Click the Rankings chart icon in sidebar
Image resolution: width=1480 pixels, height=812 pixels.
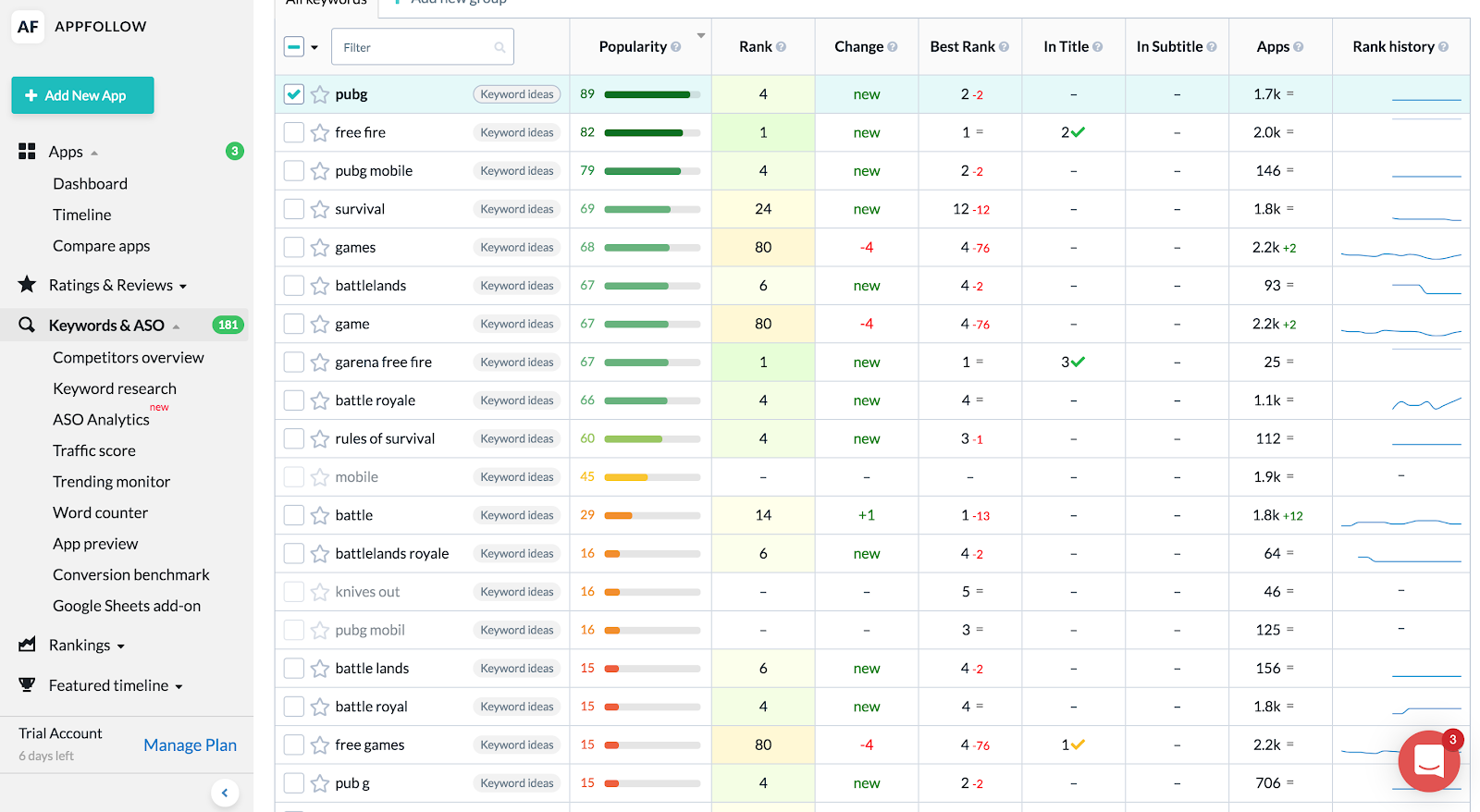coord(27,645)
